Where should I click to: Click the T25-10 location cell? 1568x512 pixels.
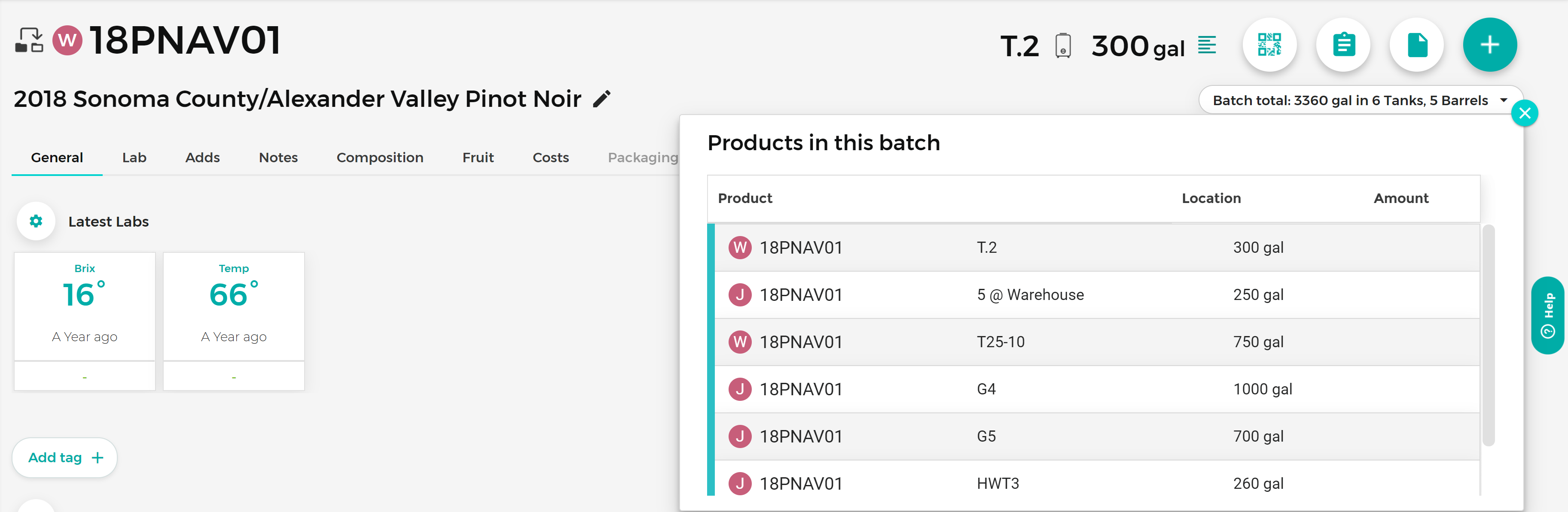1001,342
